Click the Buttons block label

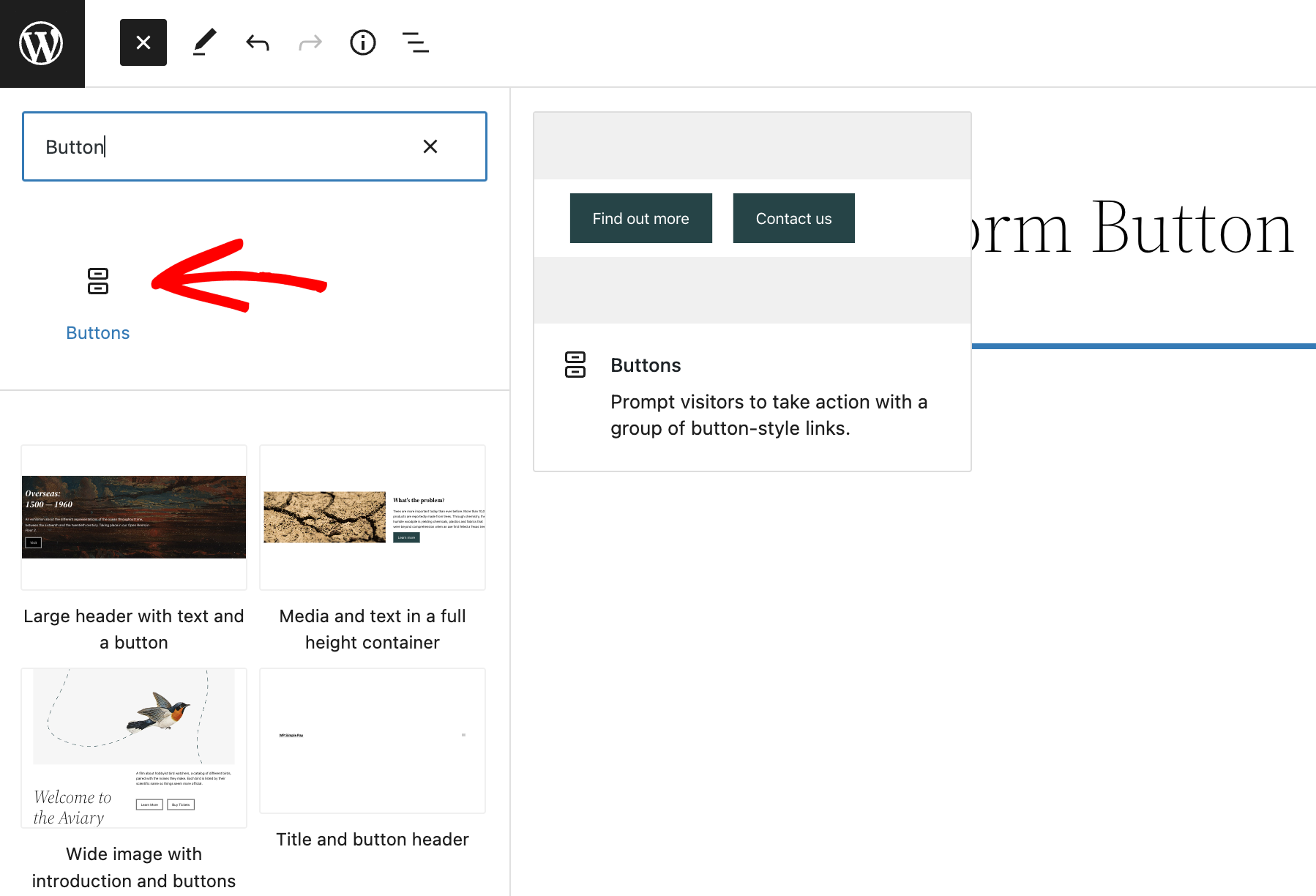coord(98,333)
